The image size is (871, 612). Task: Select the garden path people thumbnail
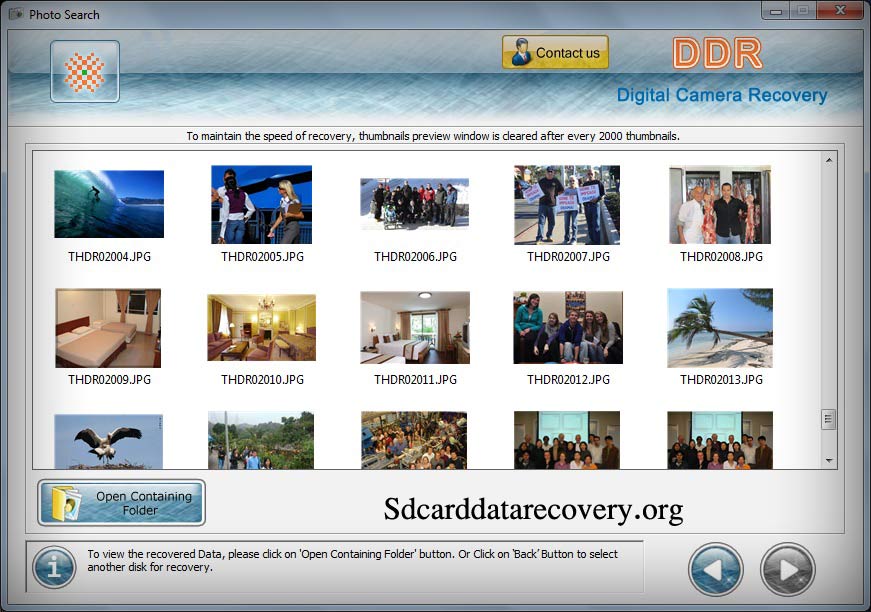point(261,440)
